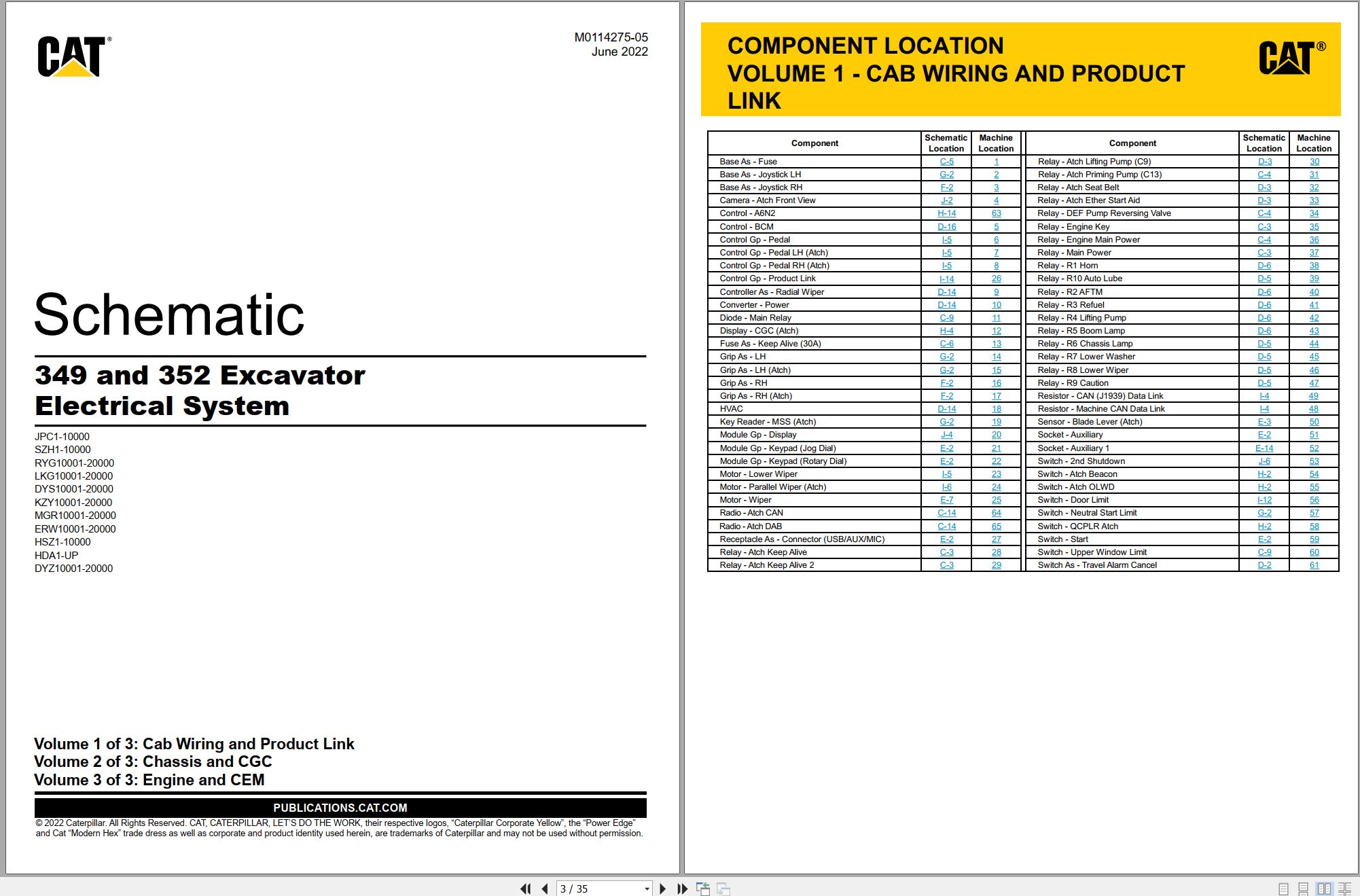
Task: Open schematic link D-2 for Switch As - Travel Alarm
Action: point(1264,565)
